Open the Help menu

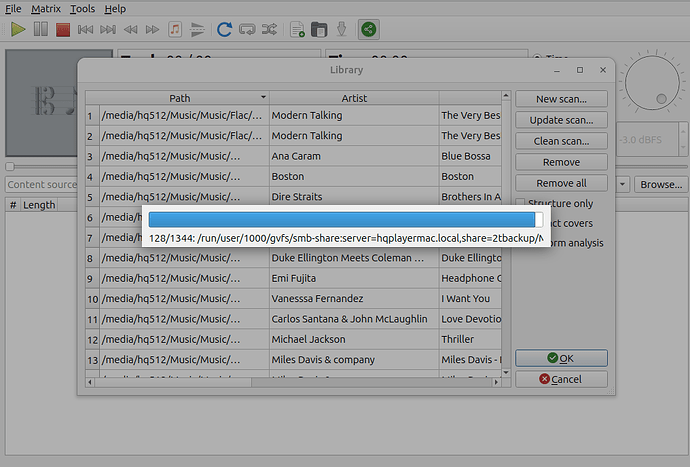(x=115, y=9)
